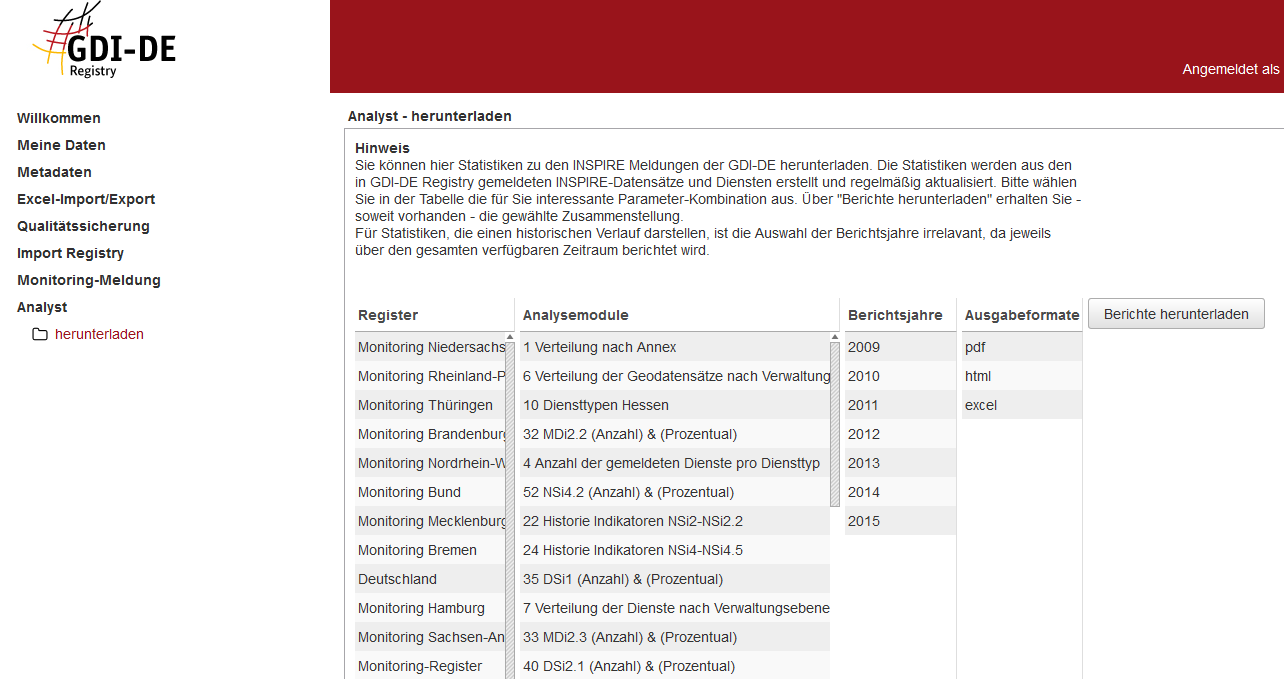Select Monitoring Nordrhein-Westfalen row
Viewport: 1284px width, 679px height.
[x=430, y=463]
